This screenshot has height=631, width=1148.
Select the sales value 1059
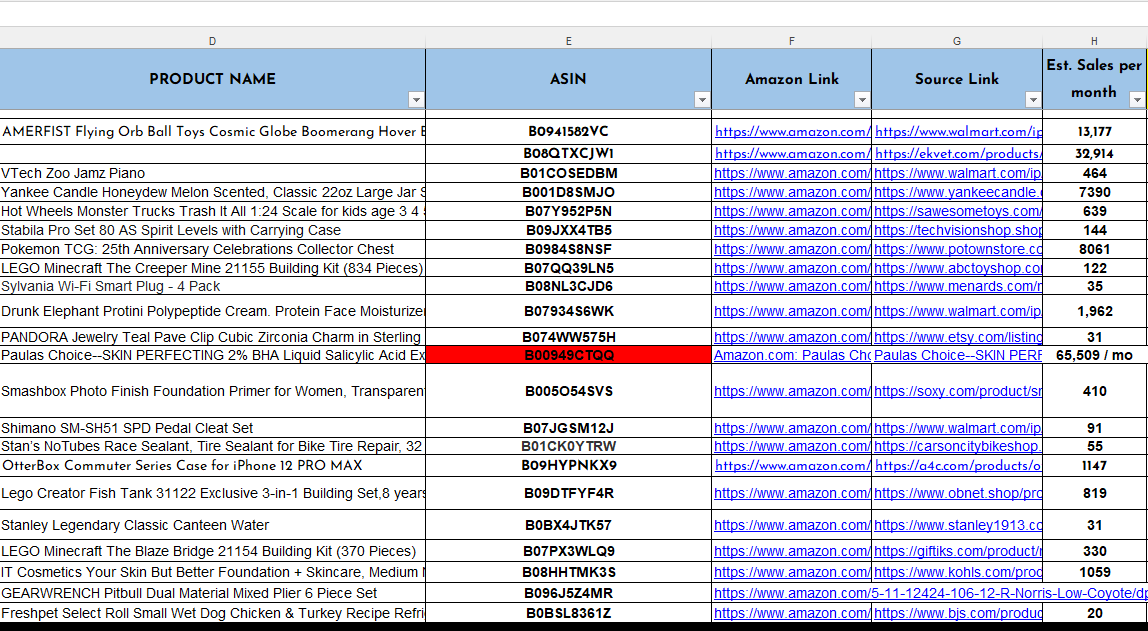1095,572
